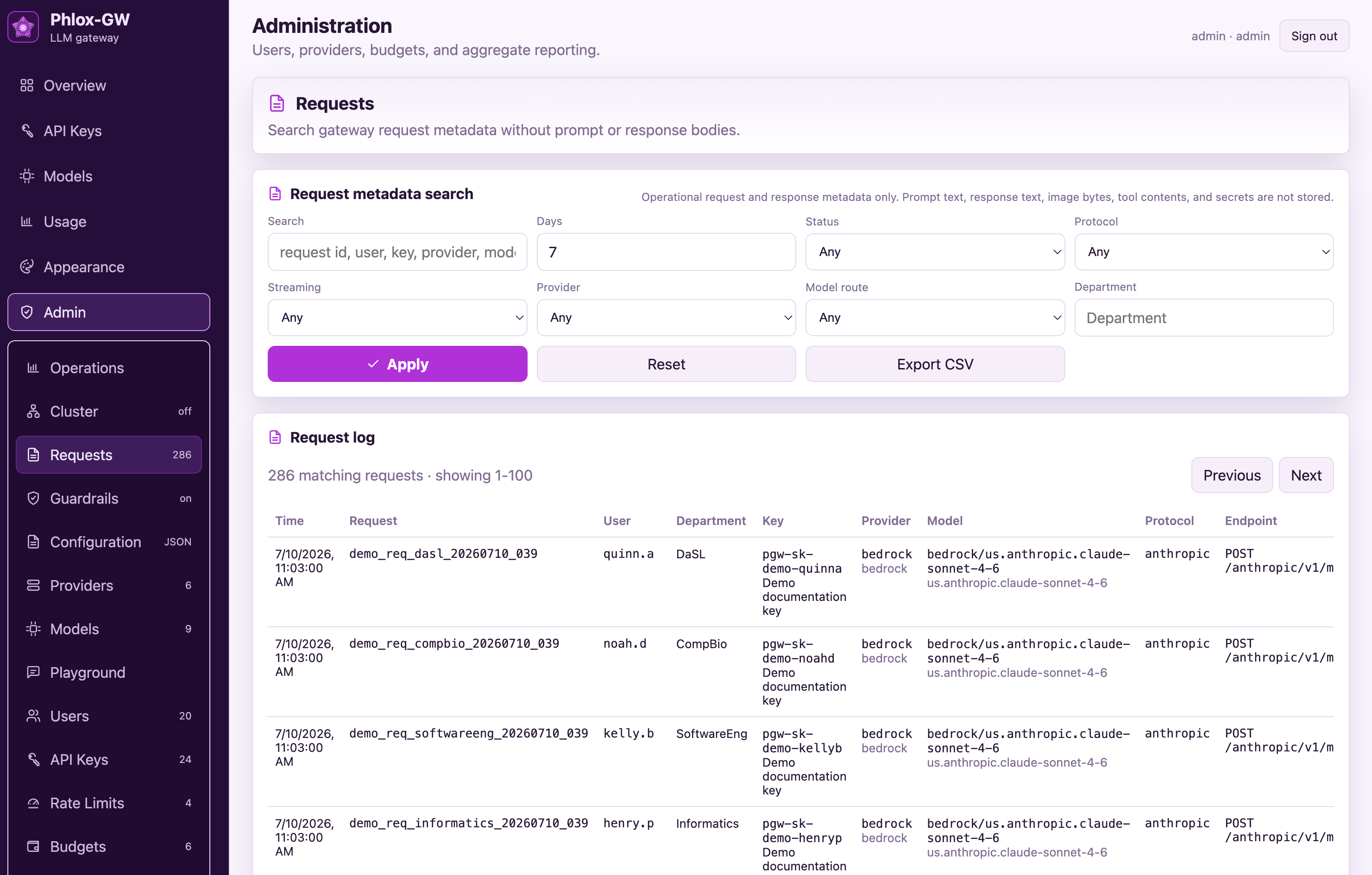
Task: Click the Time column header
Action: pos(290,520)
